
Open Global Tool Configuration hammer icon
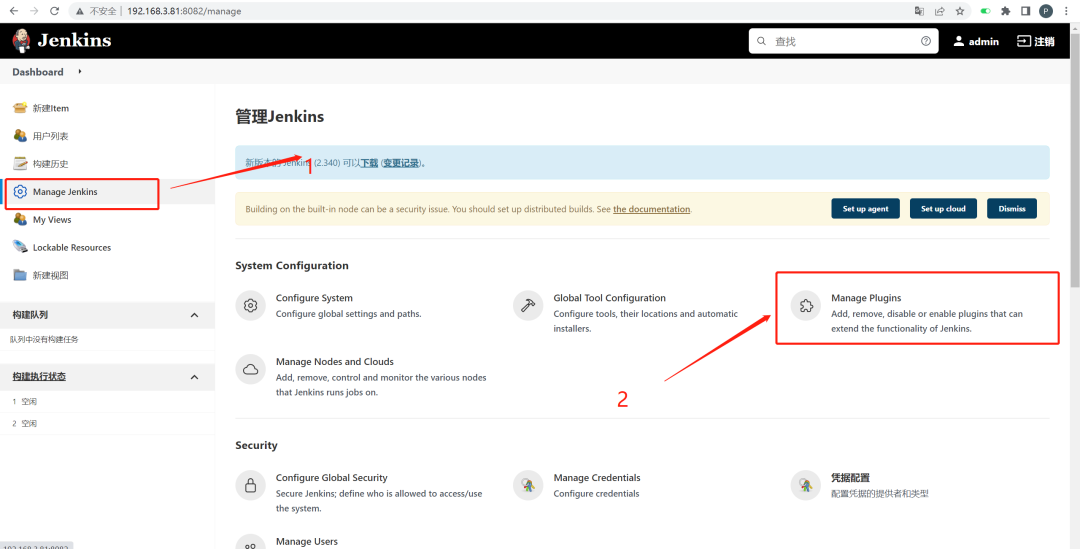click(528, 305)
